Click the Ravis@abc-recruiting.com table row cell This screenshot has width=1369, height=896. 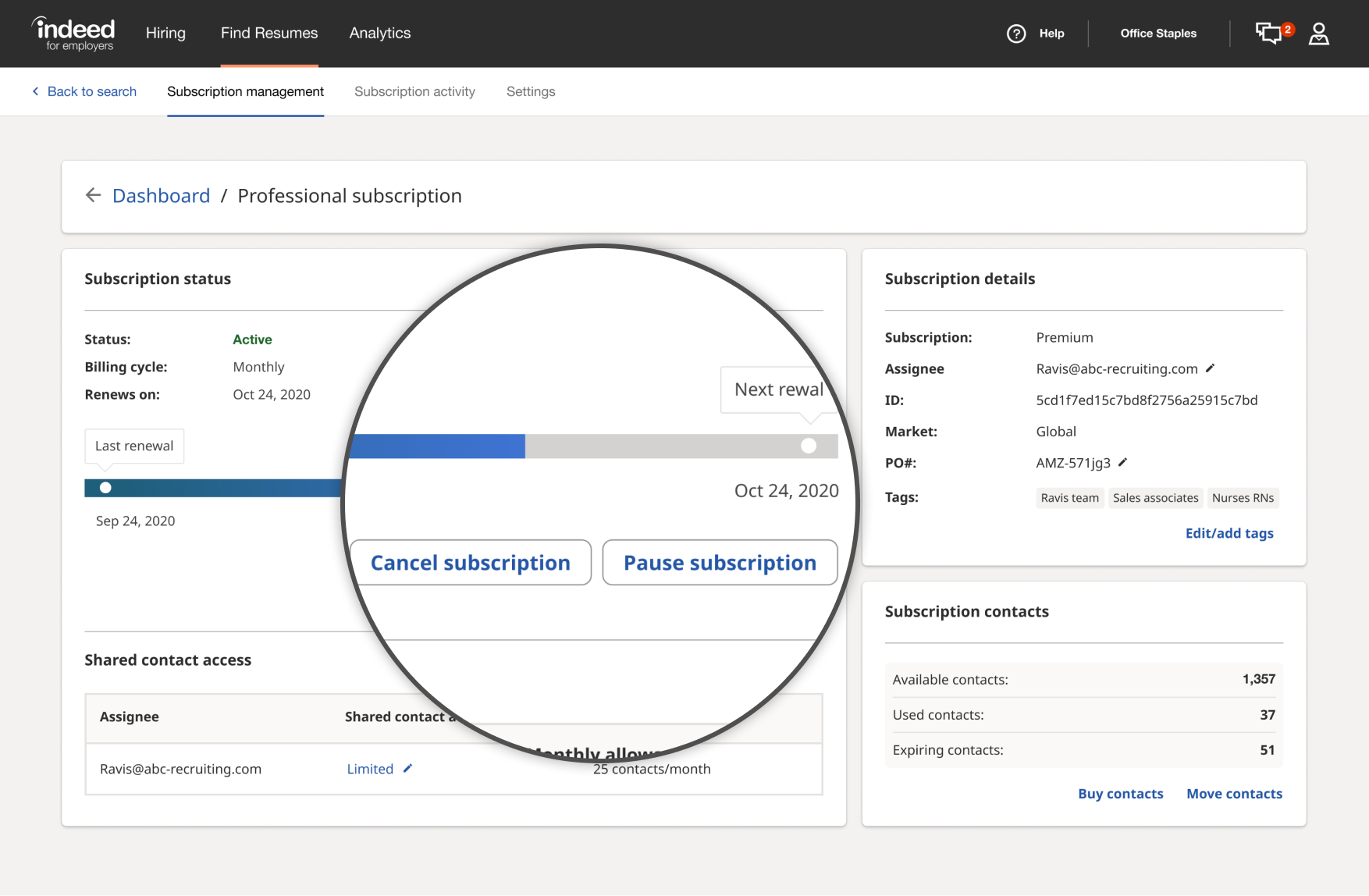pyautogui.click(x=180, y=769)
